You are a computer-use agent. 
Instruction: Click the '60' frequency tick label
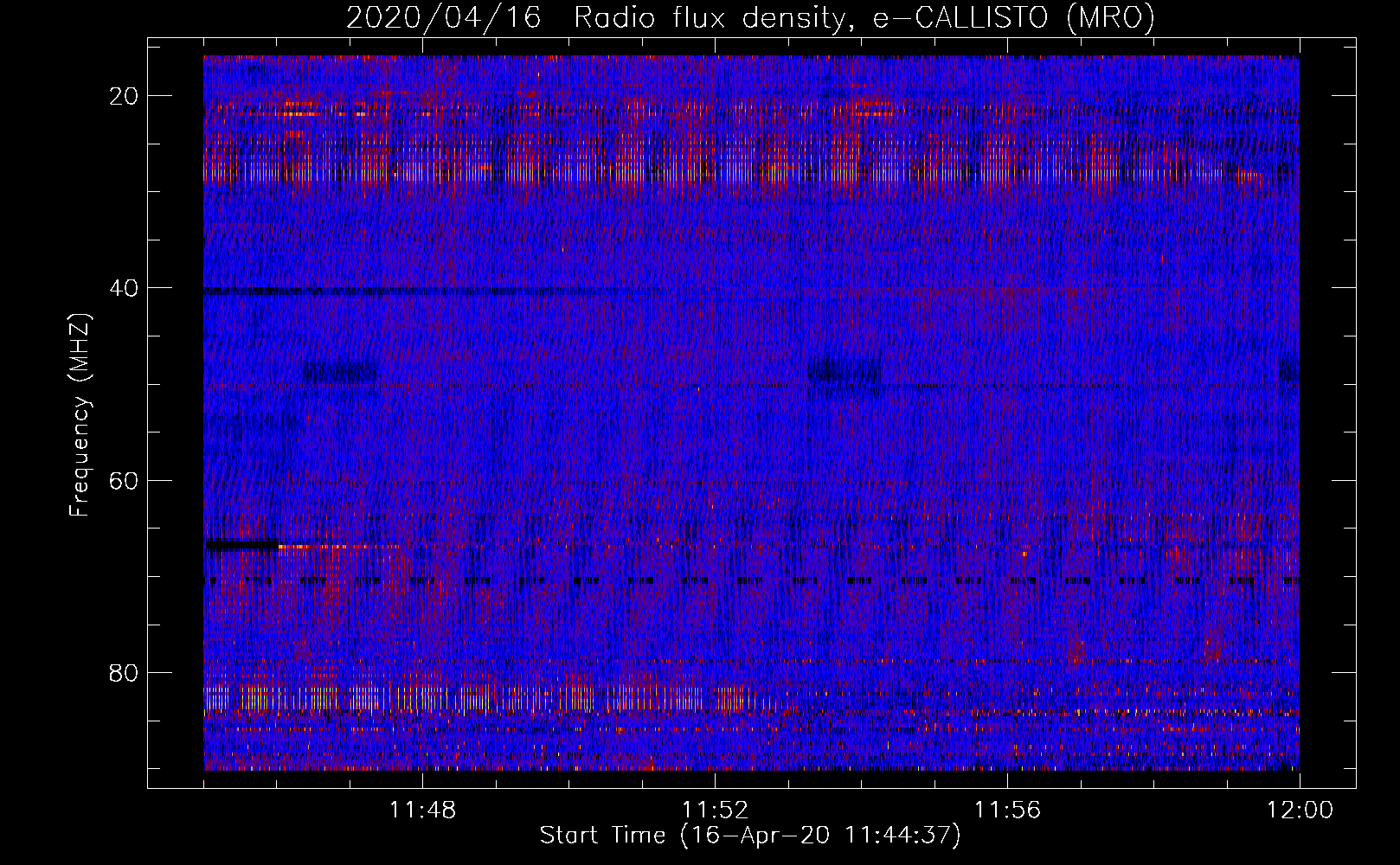(124, 480)
